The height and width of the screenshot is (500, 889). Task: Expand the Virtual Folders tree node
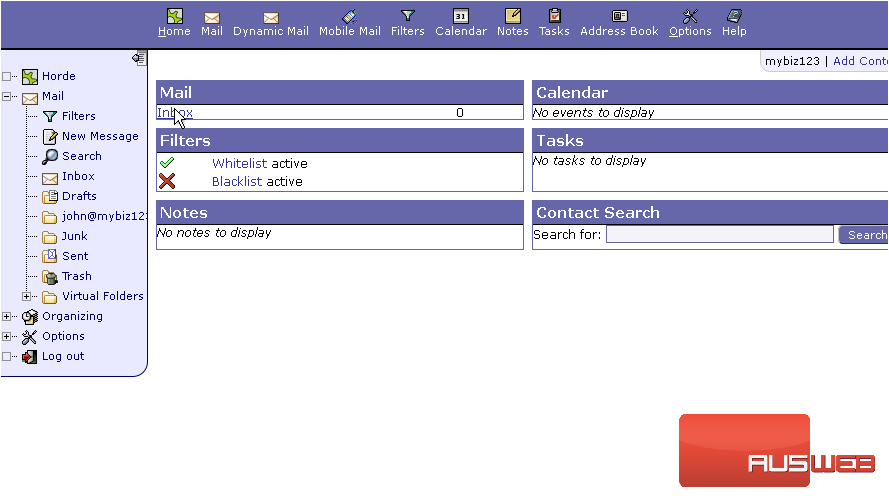tap(27, 297)
